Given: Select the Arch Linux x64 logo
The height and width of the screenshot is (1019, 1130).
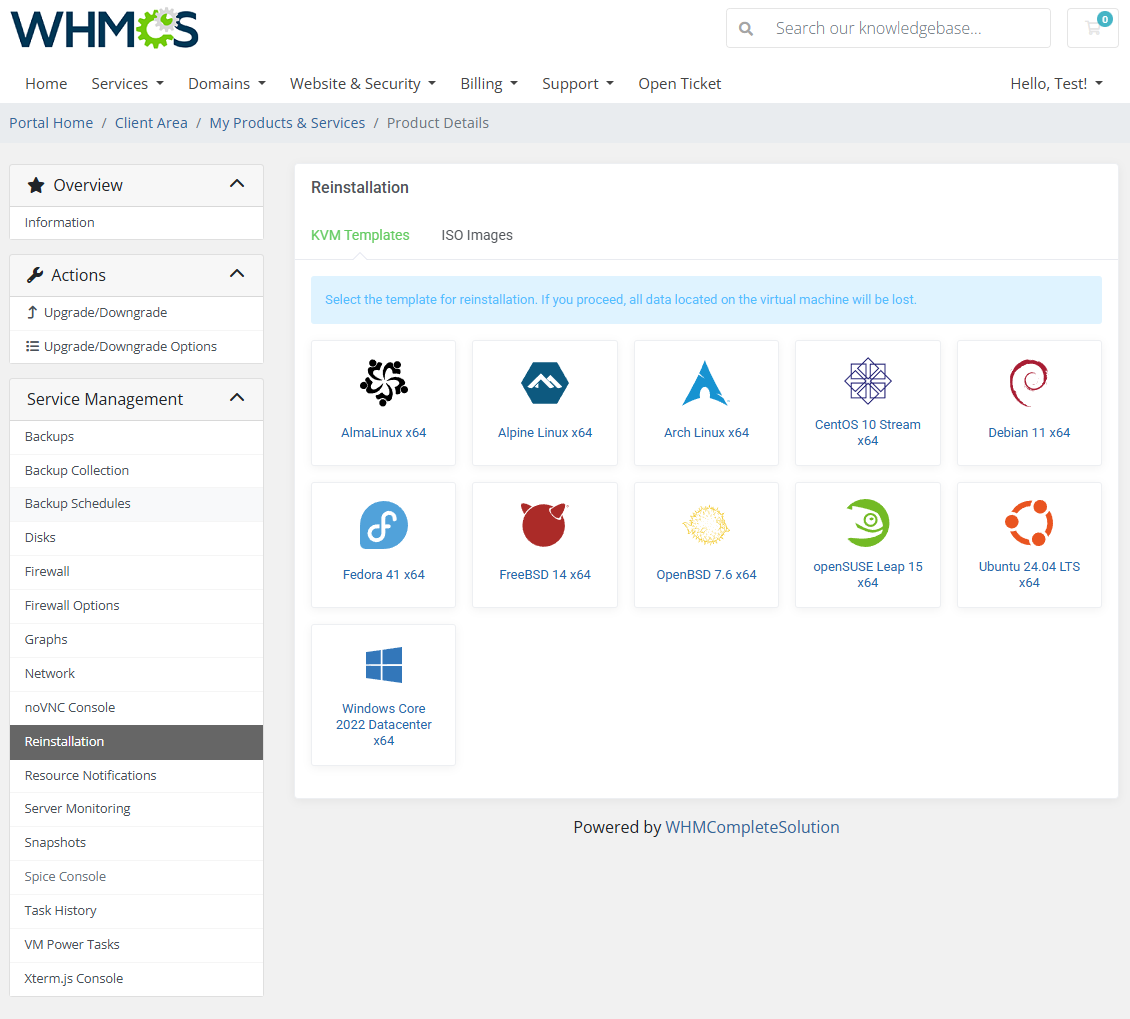Looking at the screenshot, I should pos(706,383).
